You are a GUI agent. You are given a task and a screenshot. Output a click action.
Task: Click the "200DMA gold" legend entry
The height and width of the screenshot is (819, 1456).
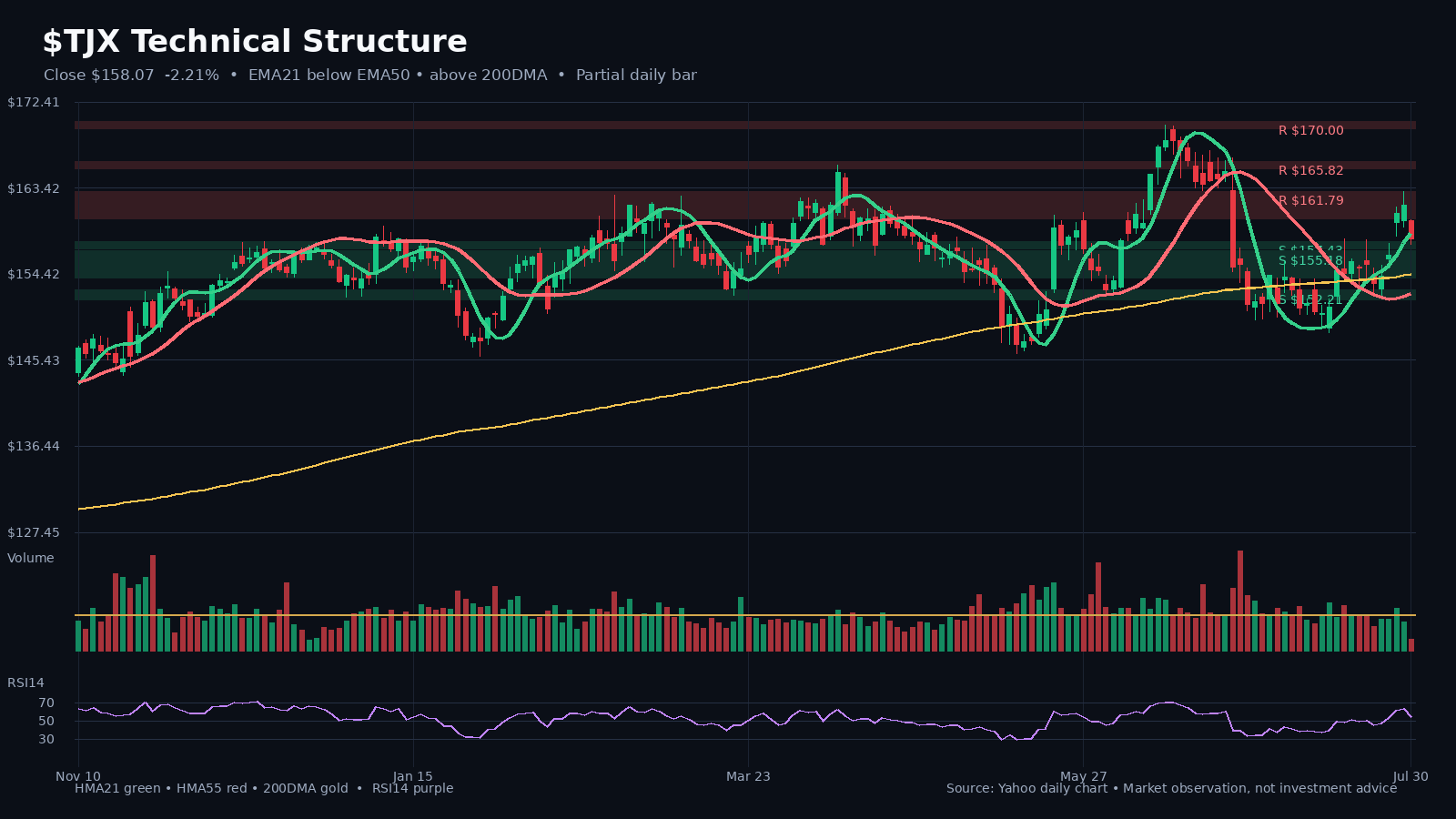306,789
